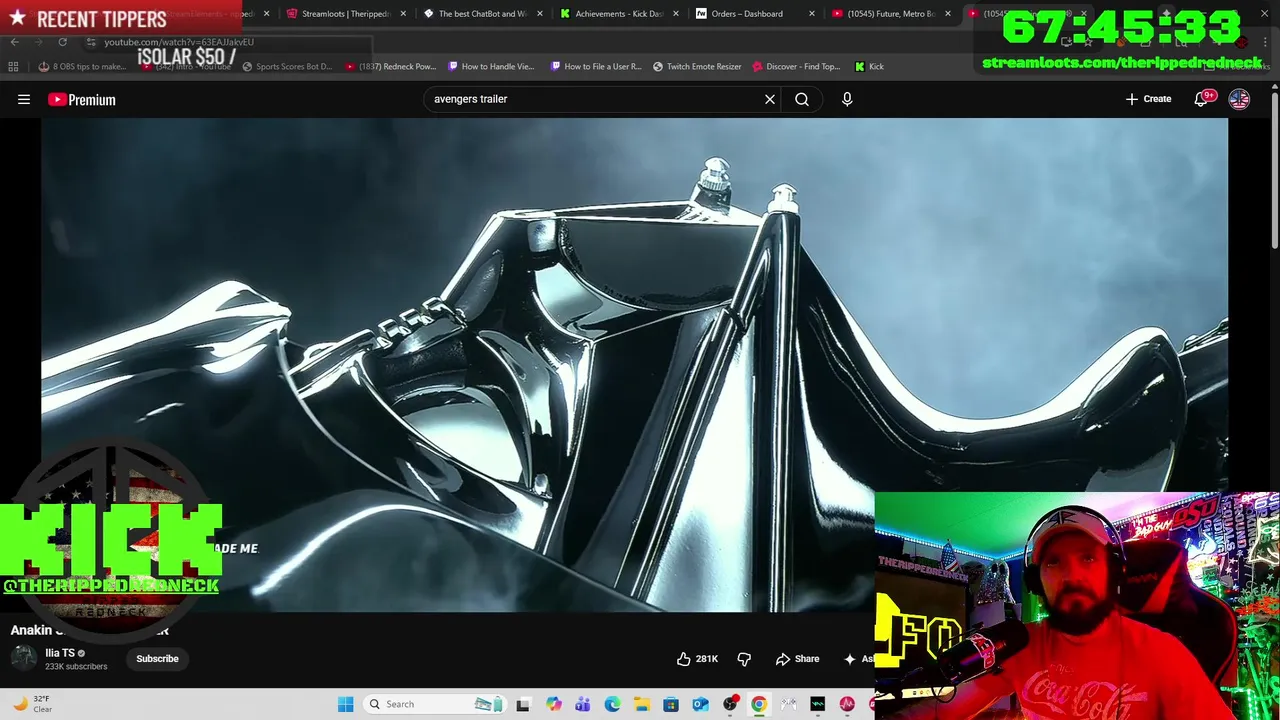
Task: Open 'Discover - Find Top...' bookmark
Action: pos(795,67)
